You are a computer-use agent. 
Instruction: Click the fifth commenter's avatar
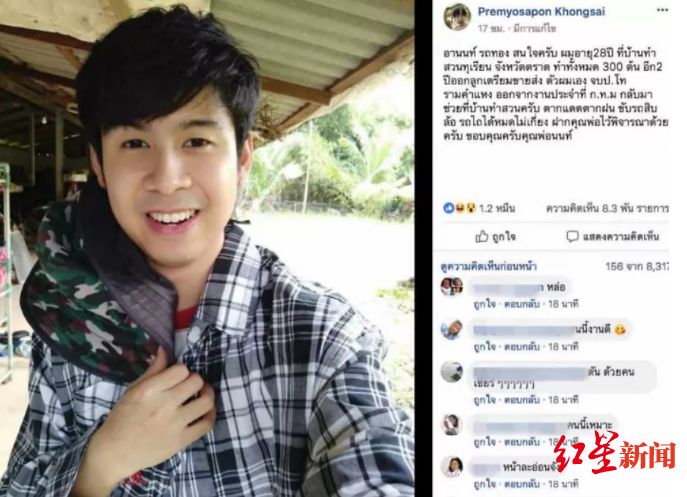click(x=452, y=467)
